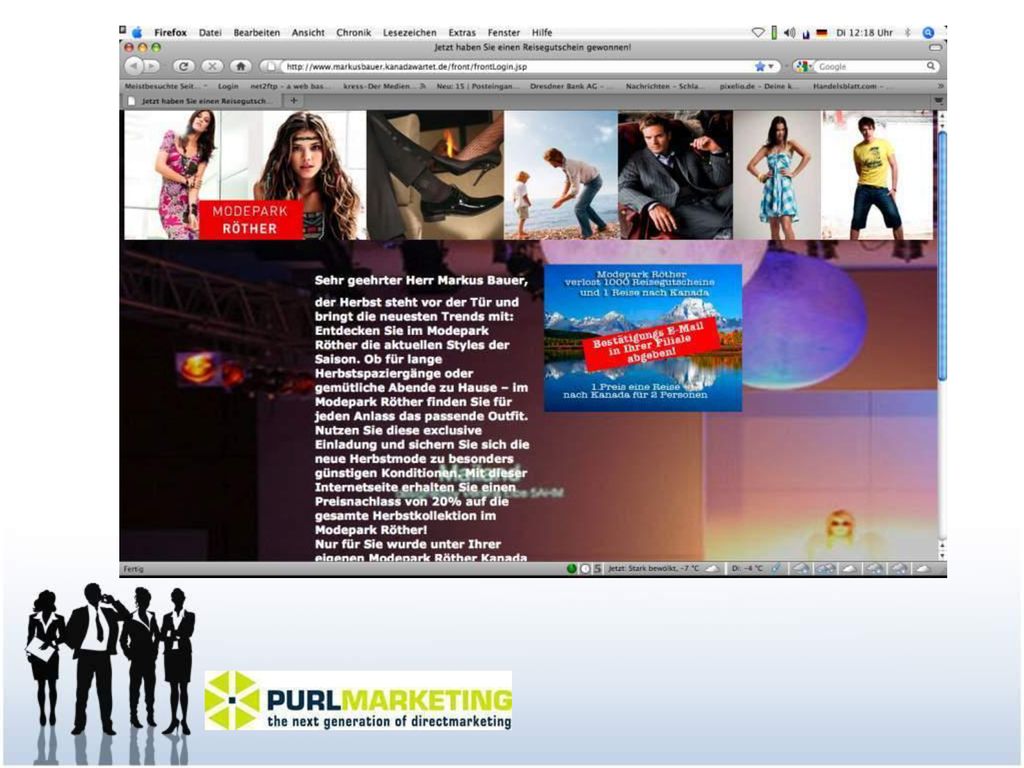Image resolution: width=1024 pixels, height=768 pixels.
Task: Toggle the toolbar with the window pill button
Action: click(x=935, y=48)
